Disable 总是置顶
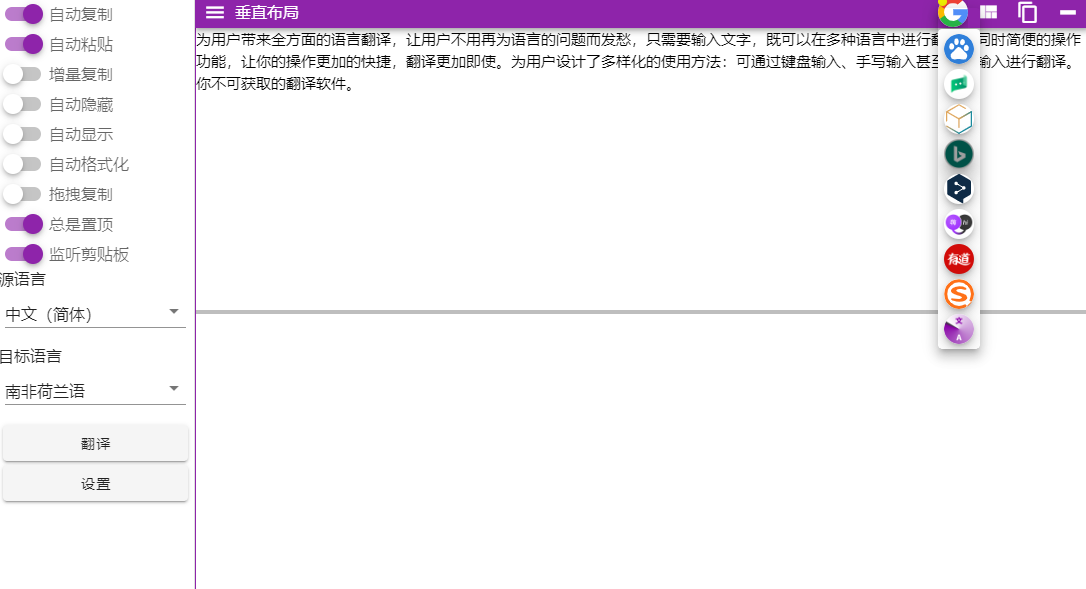The height and width of the screenshot is (589, 1086). [22, 224]
